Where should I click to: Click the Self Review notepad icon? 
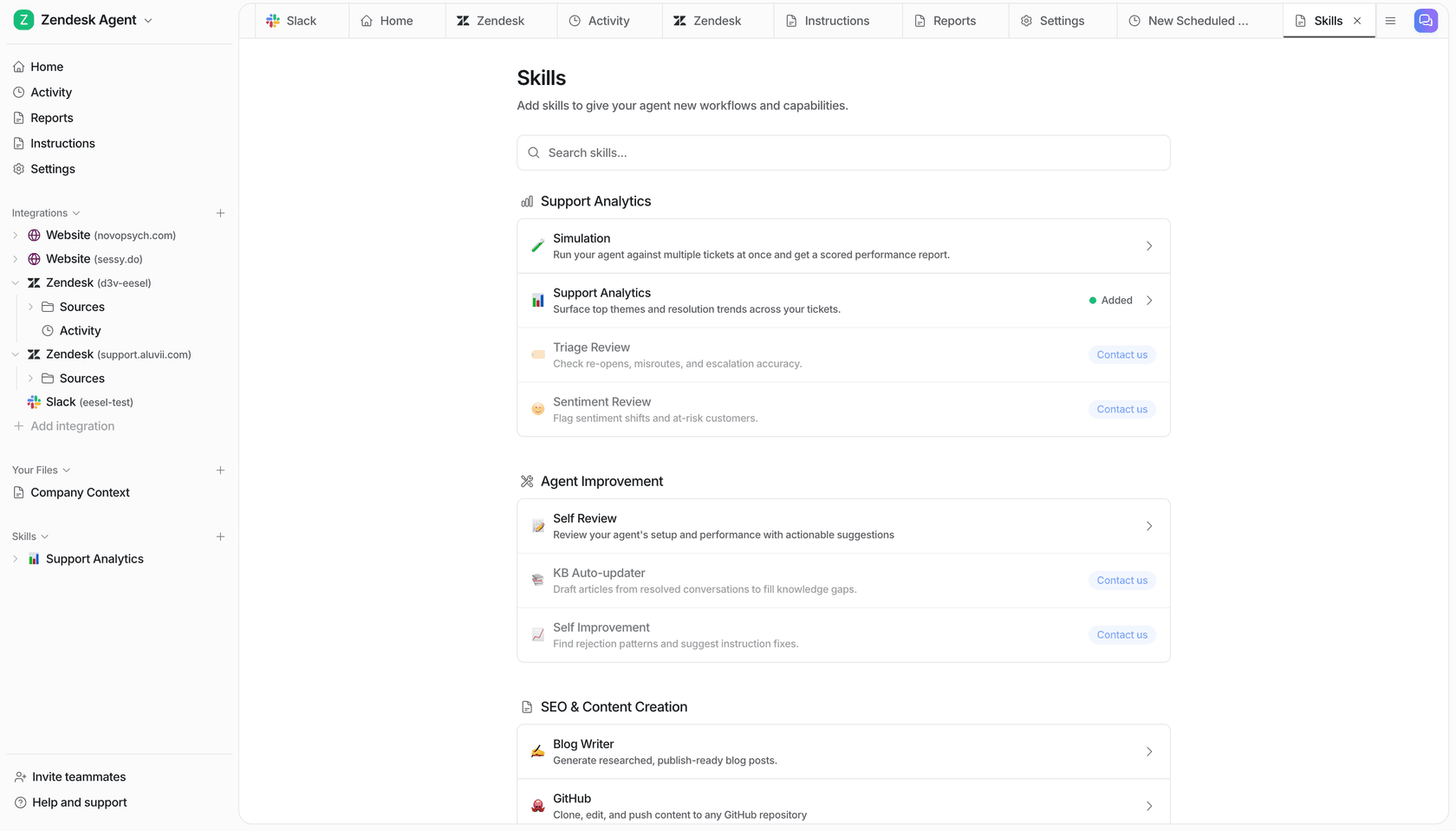click(538, 526)
